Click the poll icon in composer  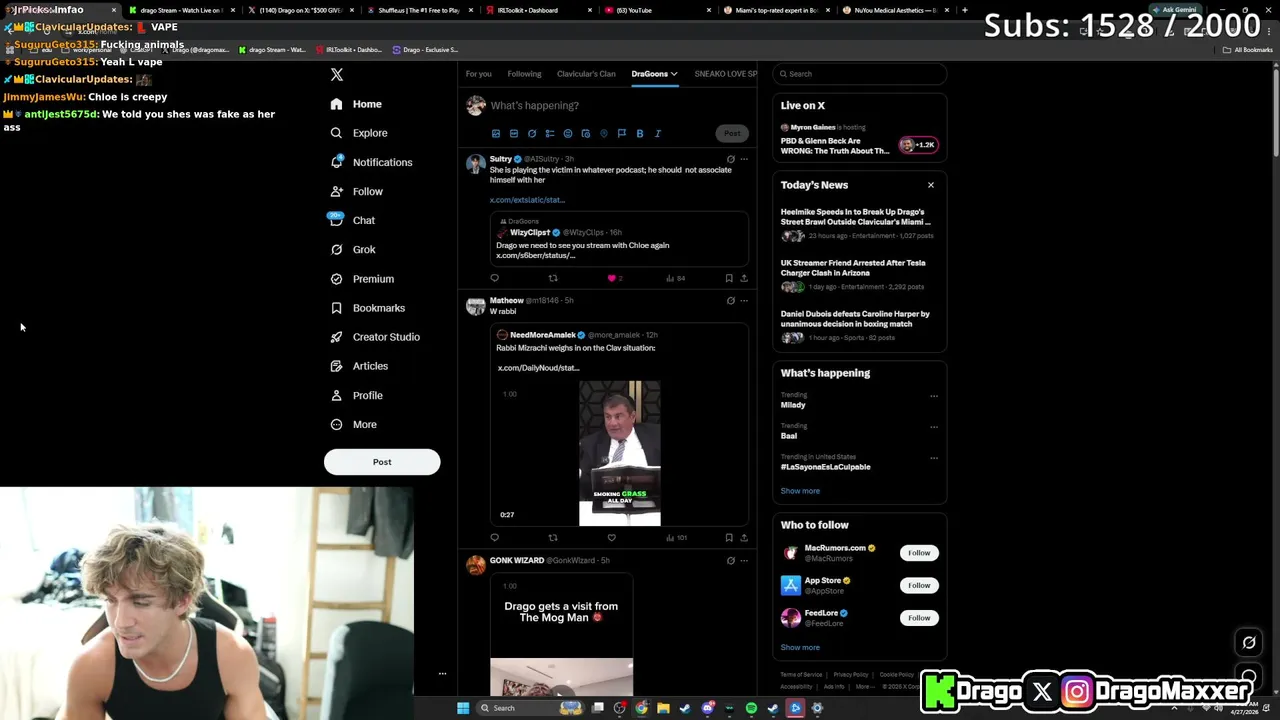550,134
